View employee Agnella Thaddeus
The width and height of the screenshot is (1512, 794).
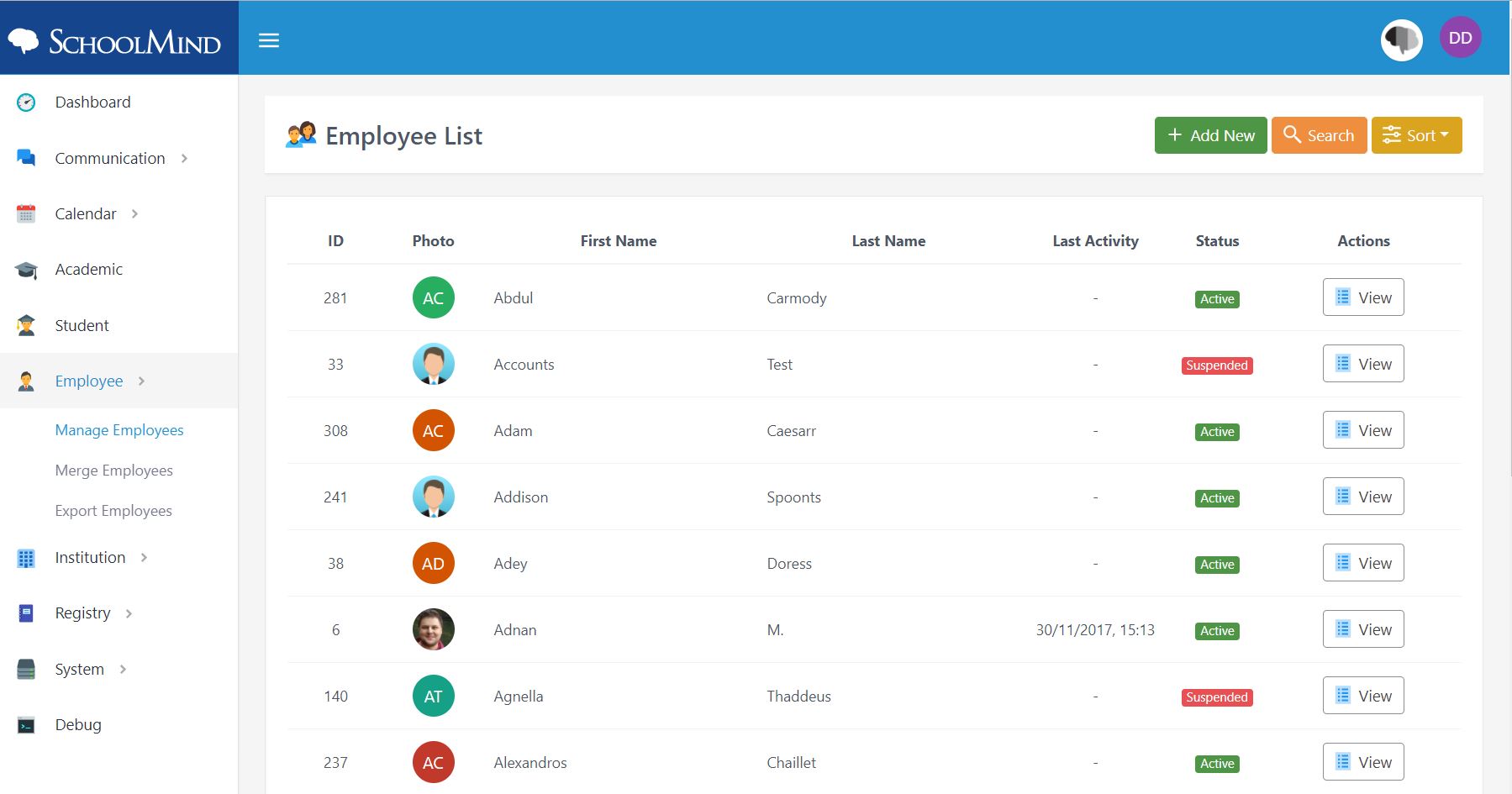pyautogui.click(x=1363, y=696)
